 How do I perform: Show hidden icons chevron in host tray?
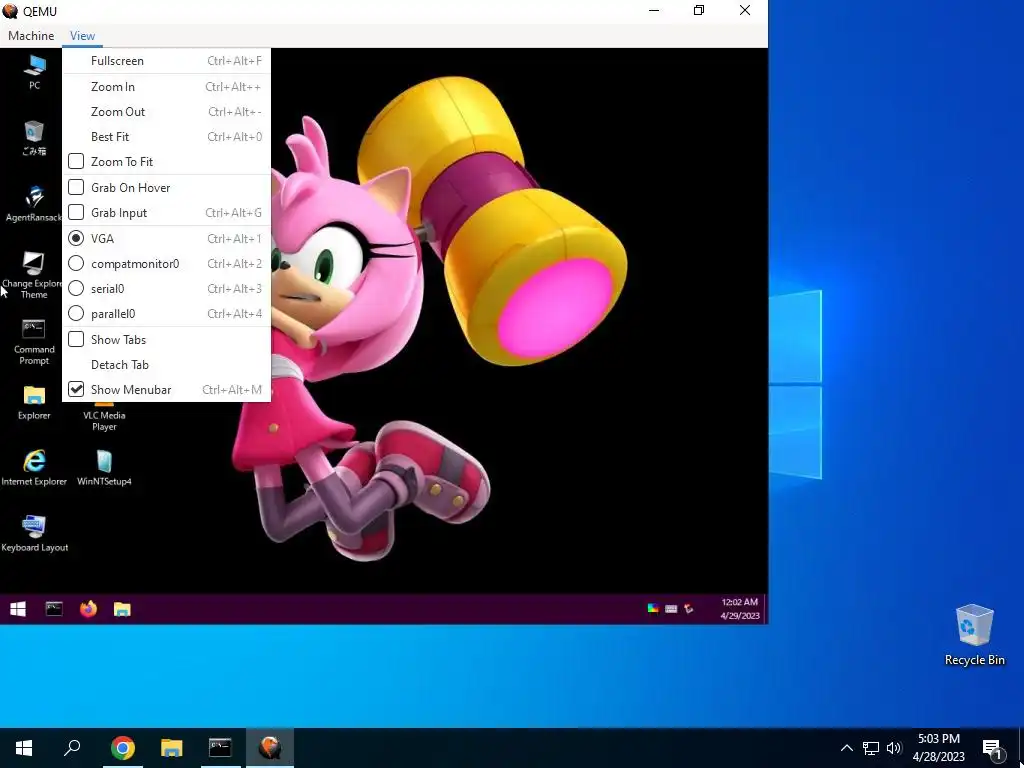[846, 748]
